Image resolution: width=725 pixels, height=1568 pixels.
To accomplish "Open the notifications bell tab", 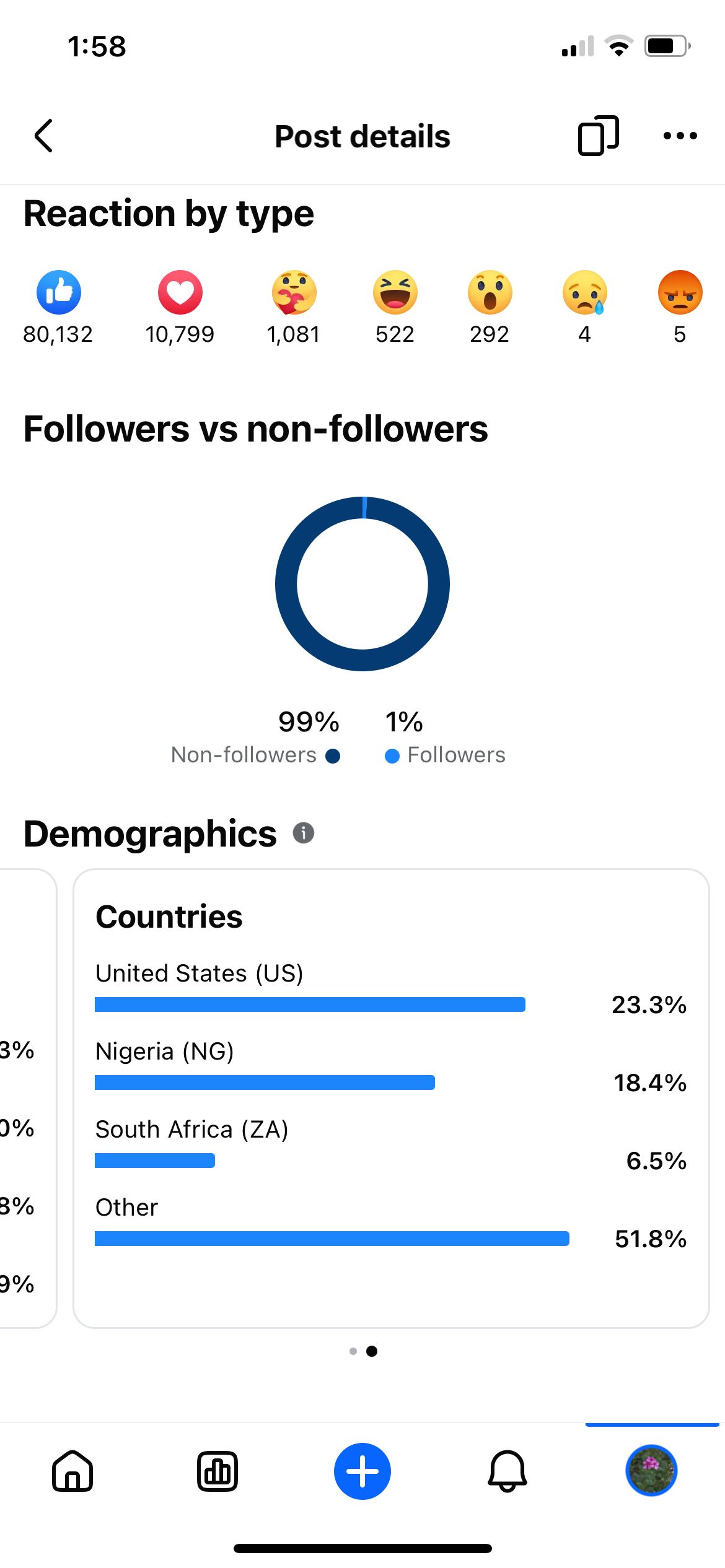I will (507, 1471).
